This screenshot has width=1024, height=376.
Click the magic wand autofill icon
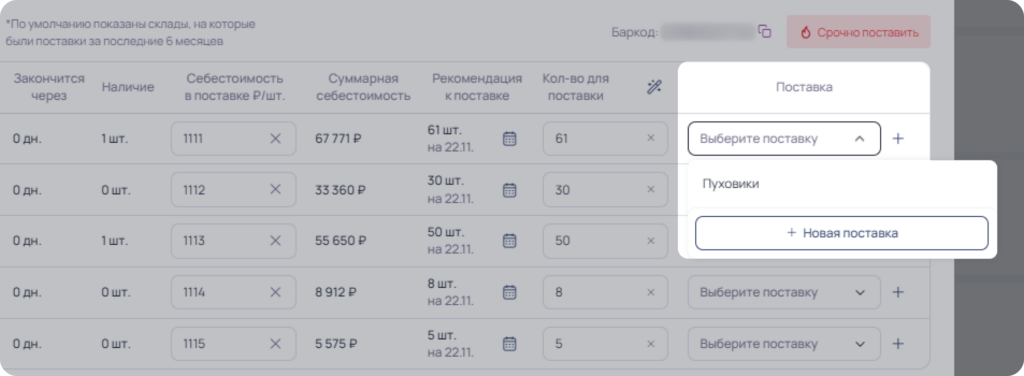click(x=654, y=87)
